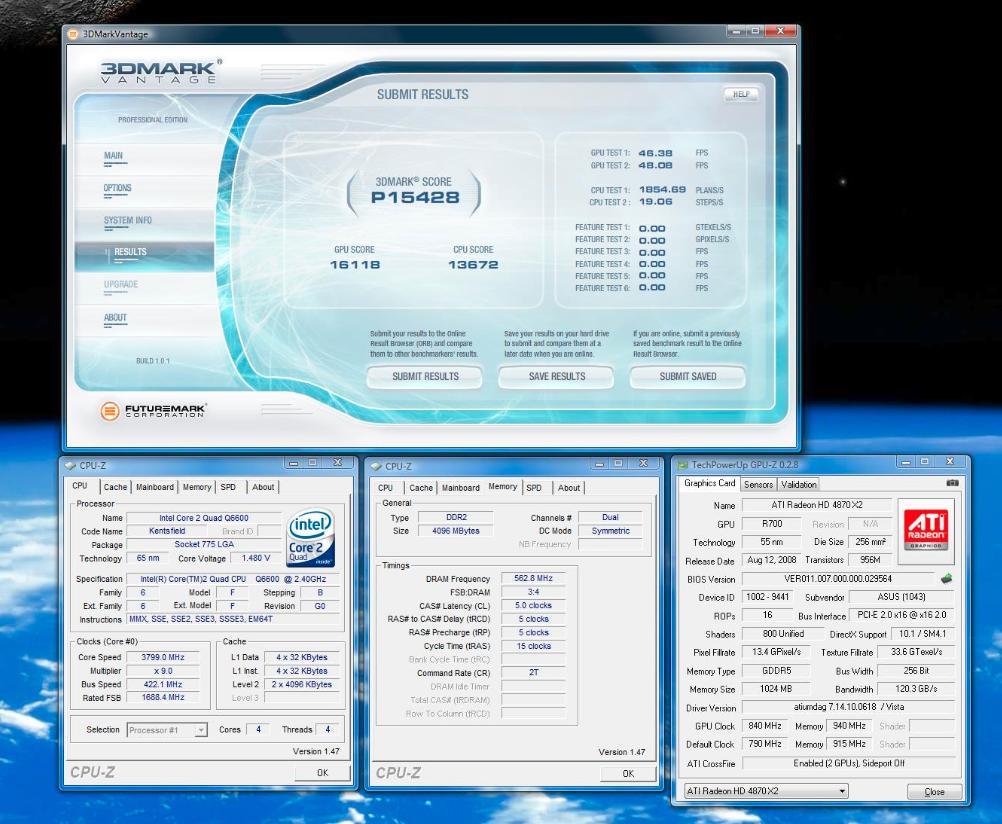Click the BIOS save chip icon in GPU-Z
Image resolution: width=1002 pixels, height=824 pixels.
coord(946,579)
